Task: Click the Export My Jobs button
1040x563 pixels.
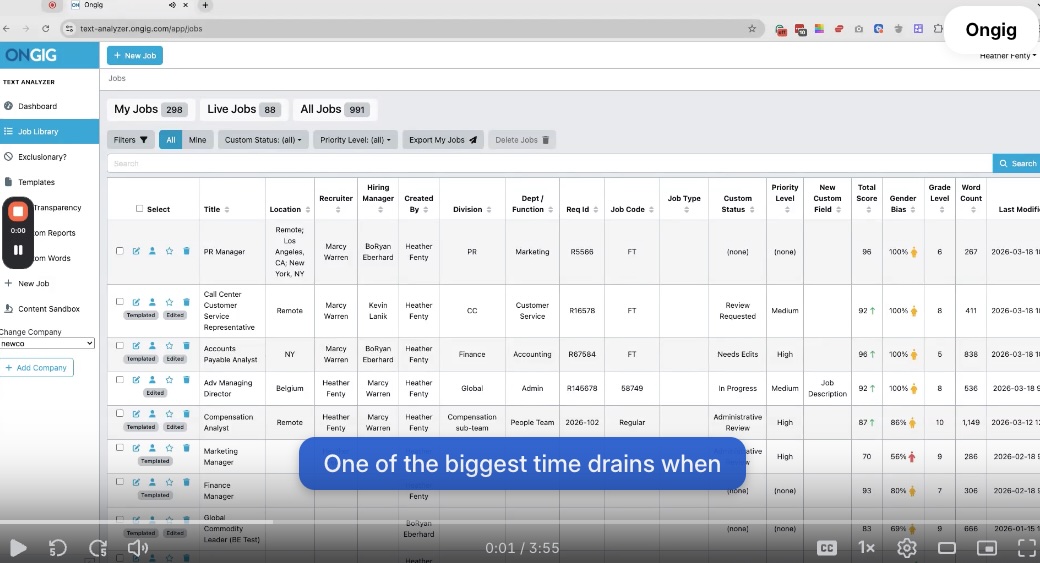Action: 444,140
